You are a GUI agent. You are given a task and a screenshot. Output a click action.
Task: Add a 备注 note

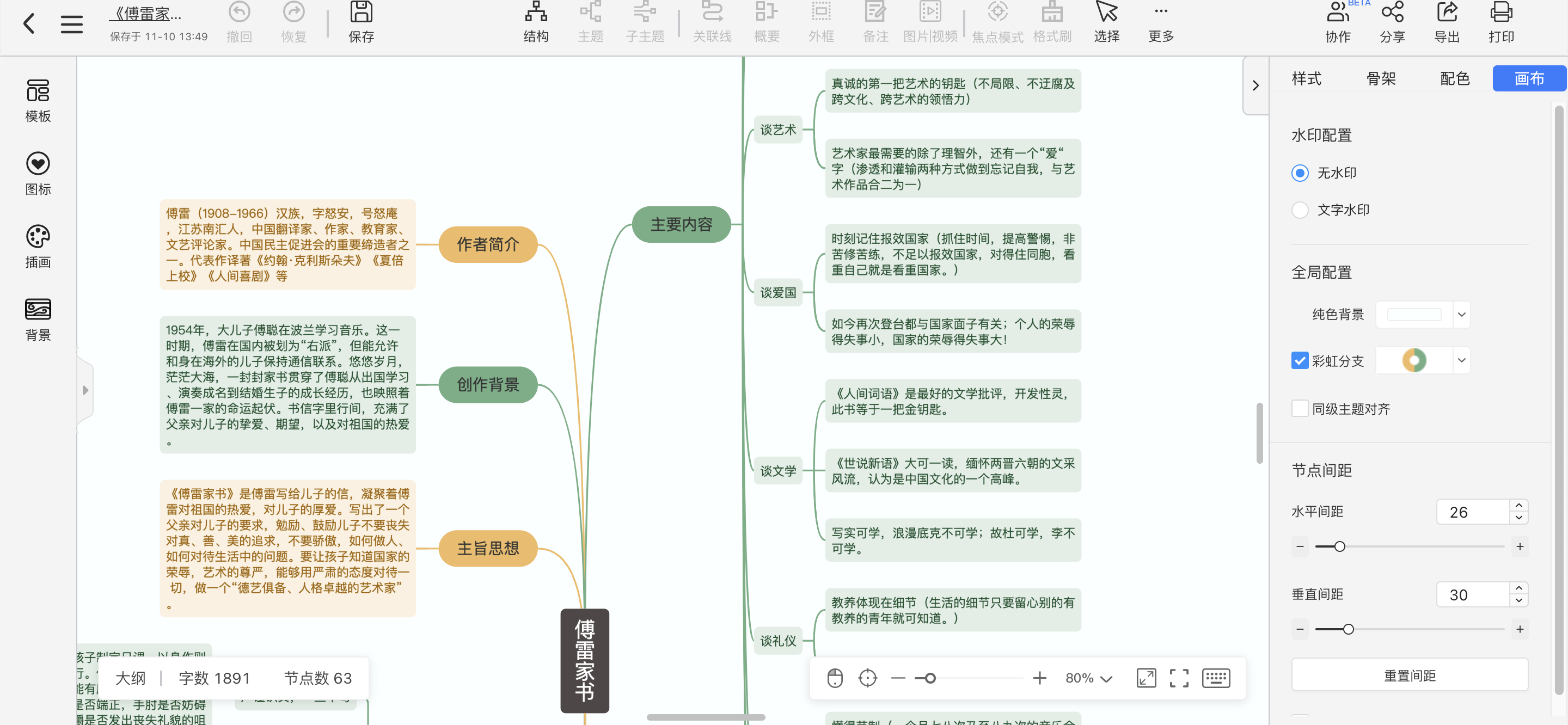point(876,22)
